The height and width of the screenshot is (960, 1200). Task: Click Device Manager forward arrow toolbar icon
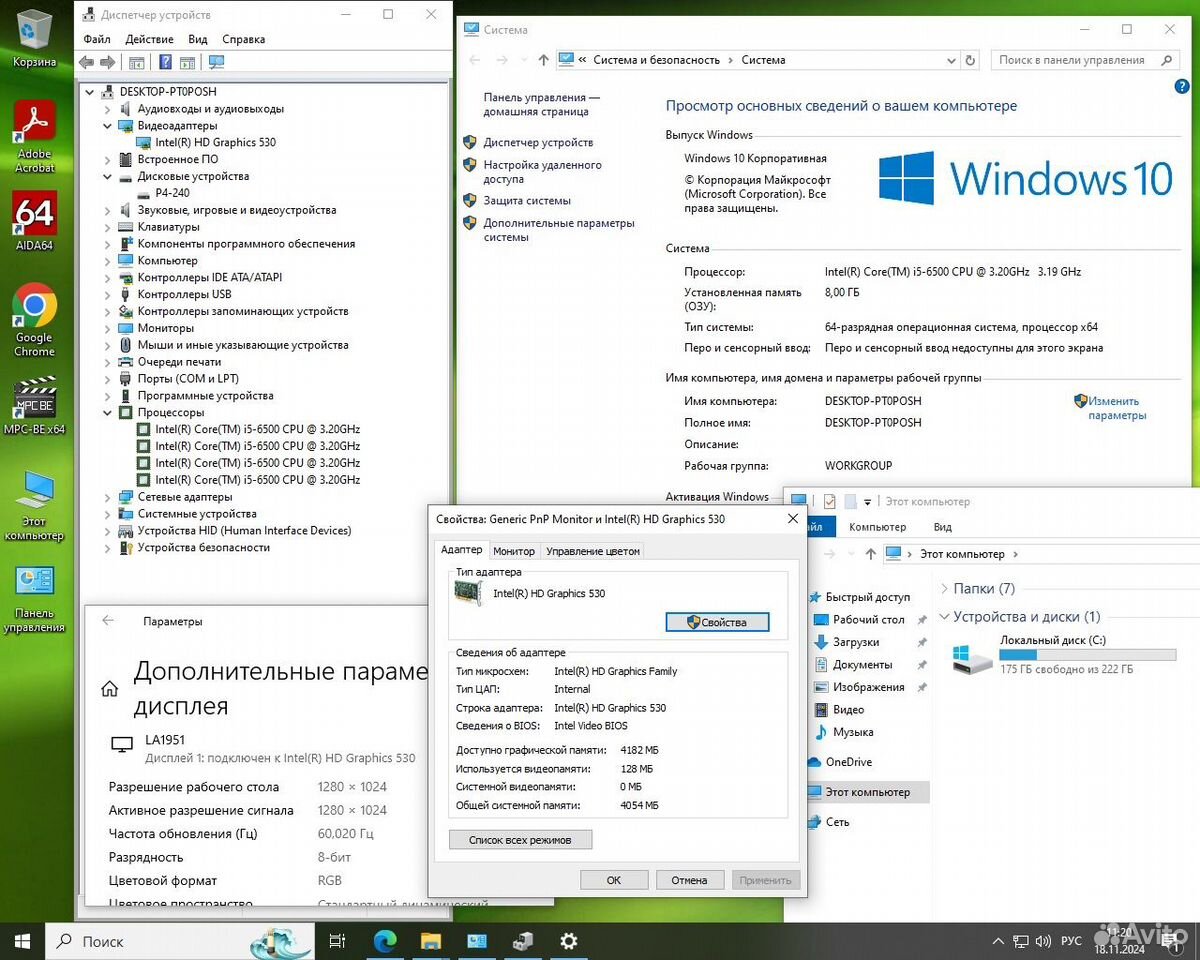tap(108, 62)
